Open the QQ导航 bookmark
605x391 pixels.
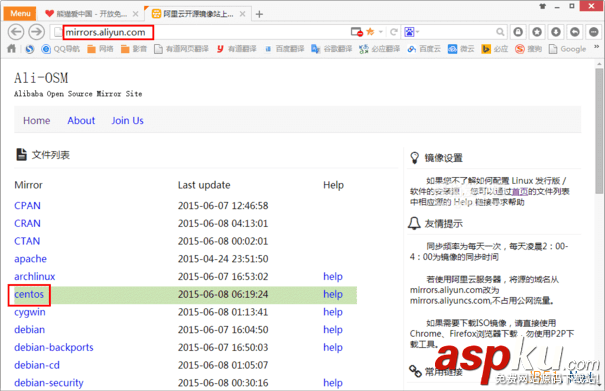[x=61, y=49]
